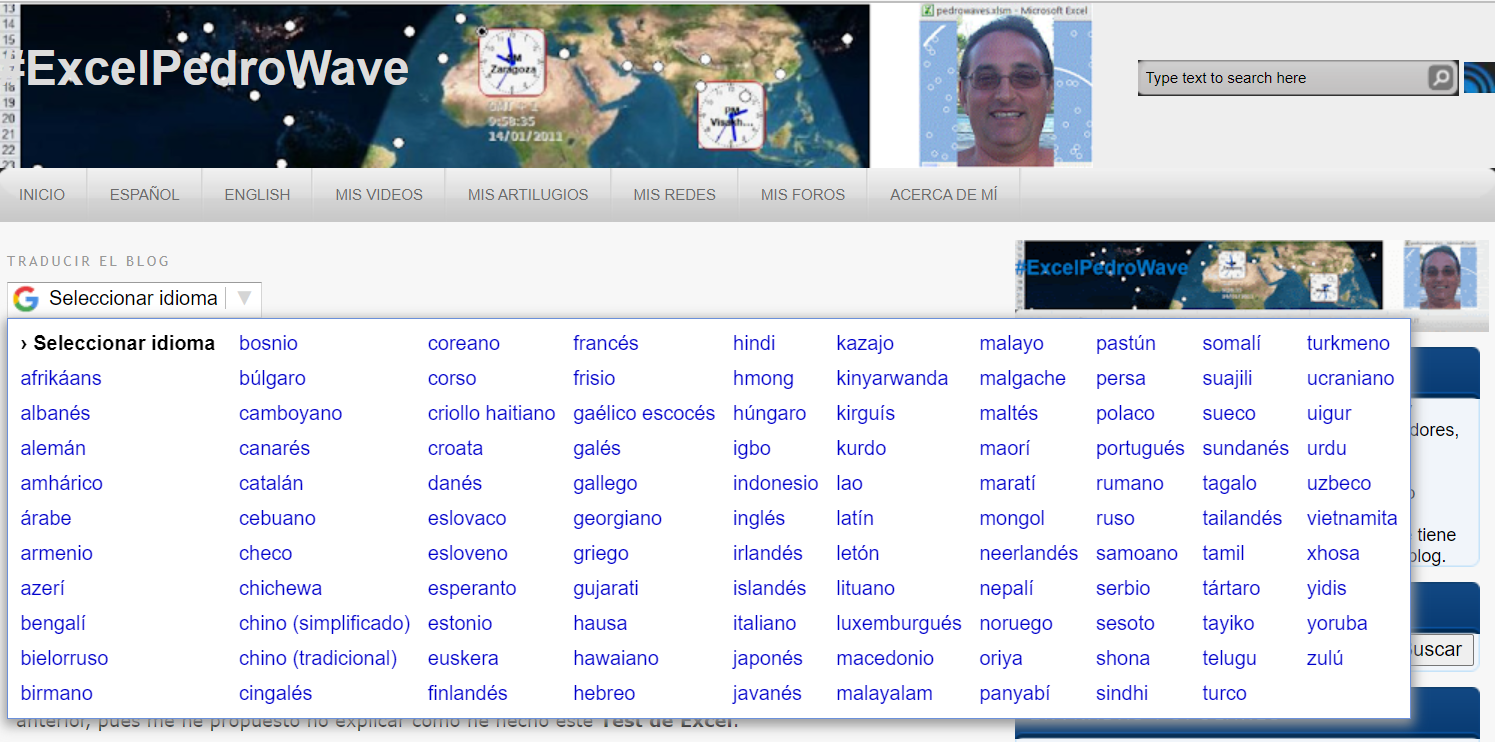This screenshot has height=742, width=1495.
Task: Pick zulú at the bottom of the list
Action: (x=1325, y=658)
